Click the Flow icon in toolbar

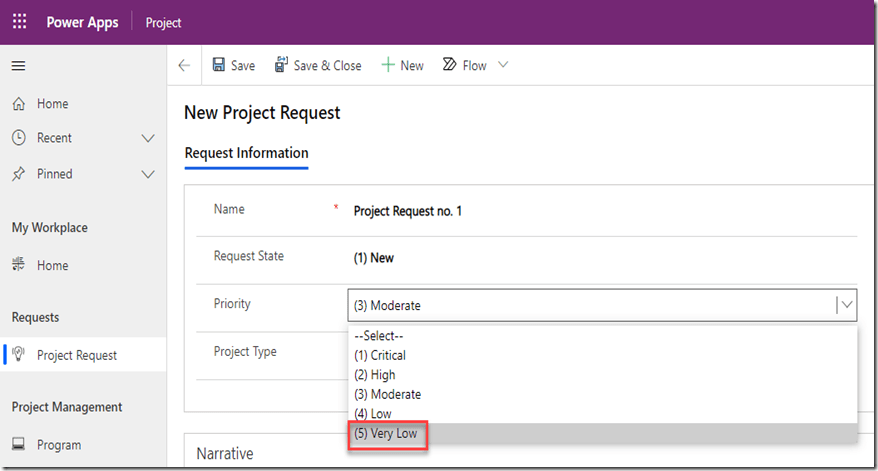pyautogui.click(x=449, y=65)
